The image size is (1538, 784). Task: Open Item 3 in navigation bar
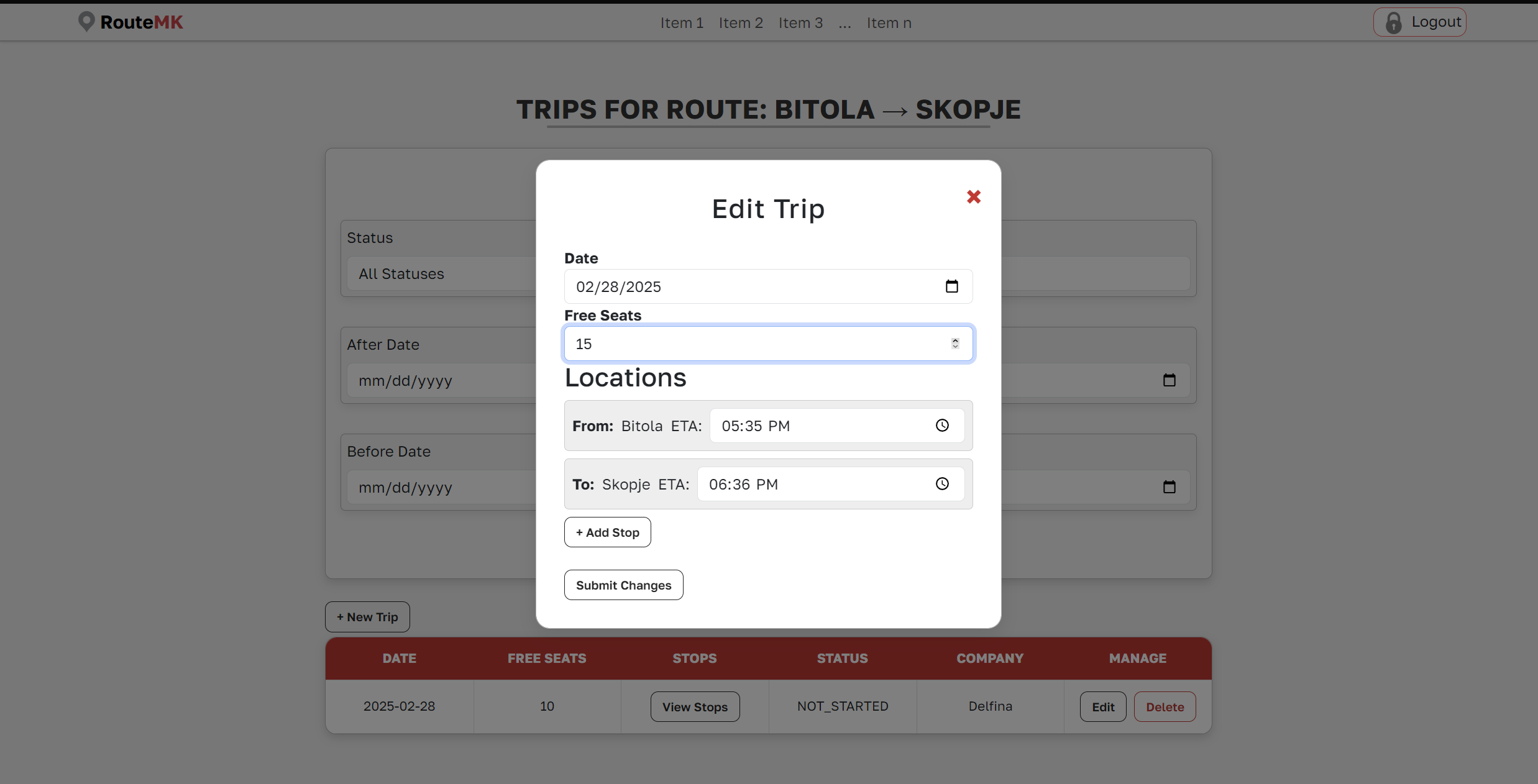click(800, 23)
